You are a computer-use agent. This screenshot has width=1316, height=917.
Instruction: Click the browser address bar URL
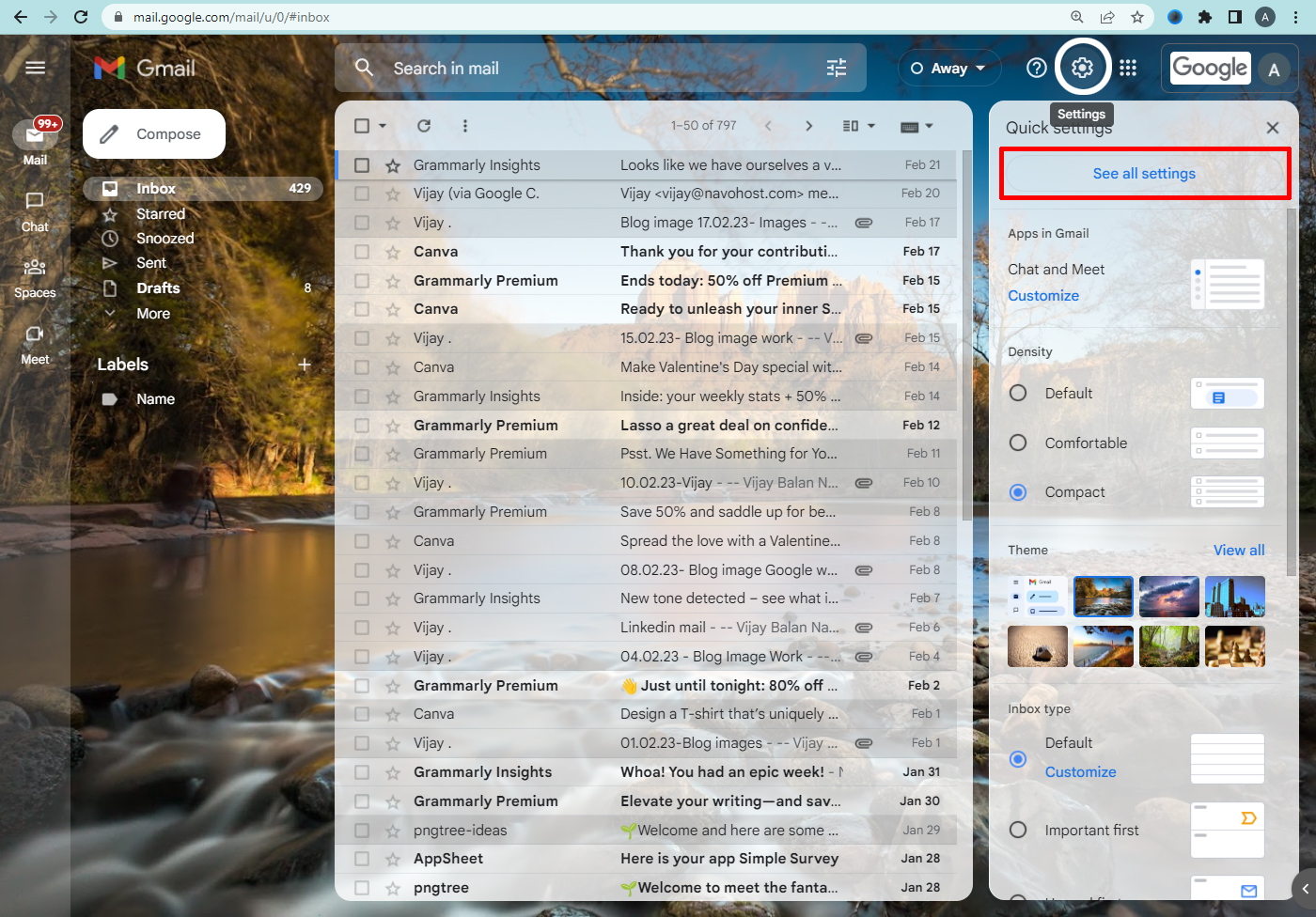pos(231,17)
